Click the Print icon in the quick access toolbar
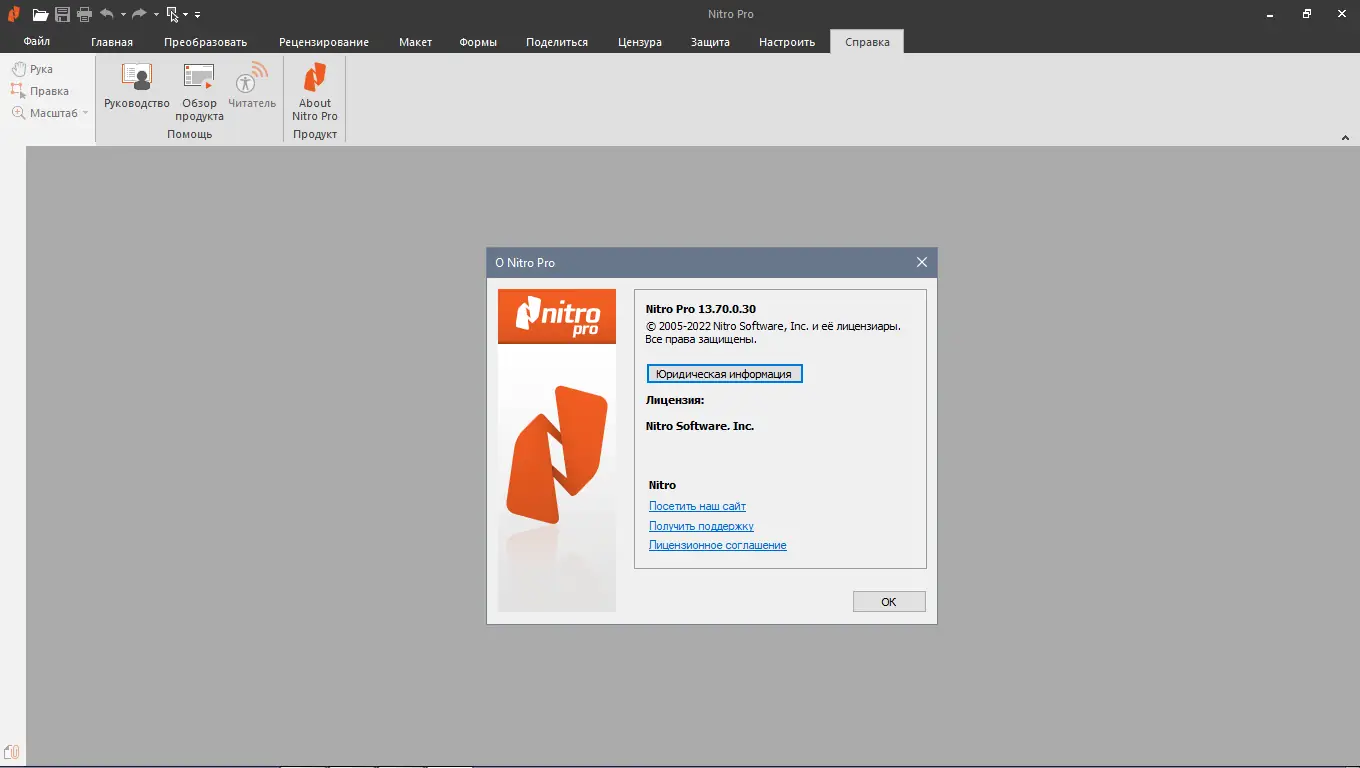The image size is (1360, 768). point(84,14)
